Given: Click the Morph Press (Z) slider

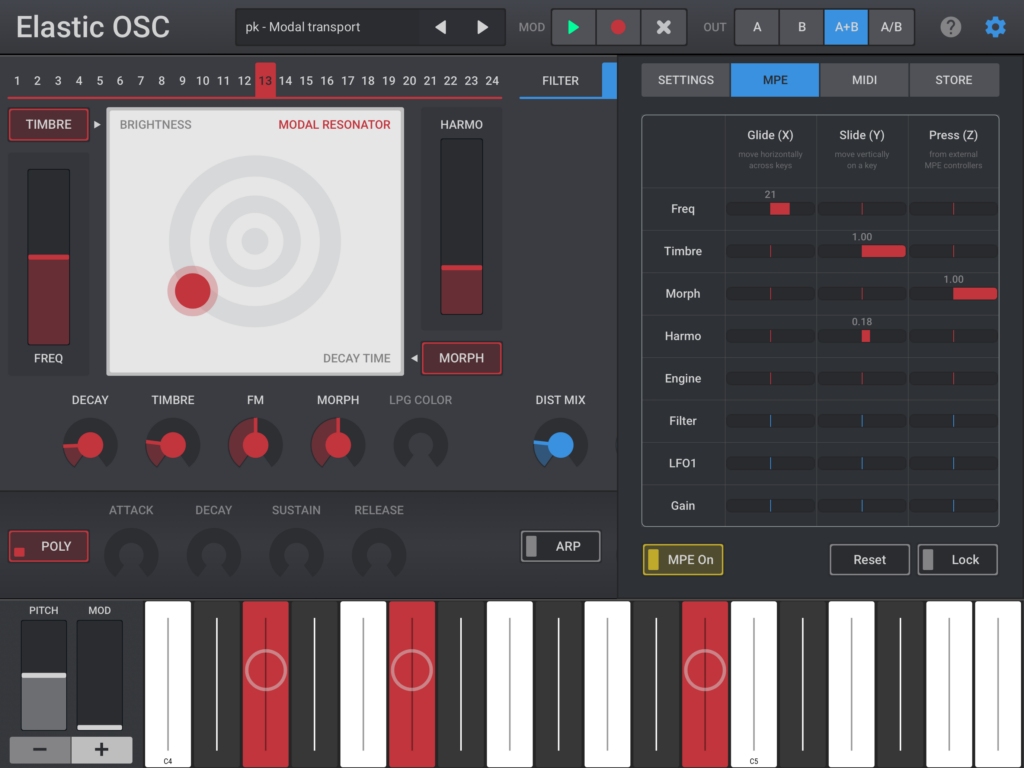Looking at the screenshot, I should pyautogui.click(x=953, y=294).
